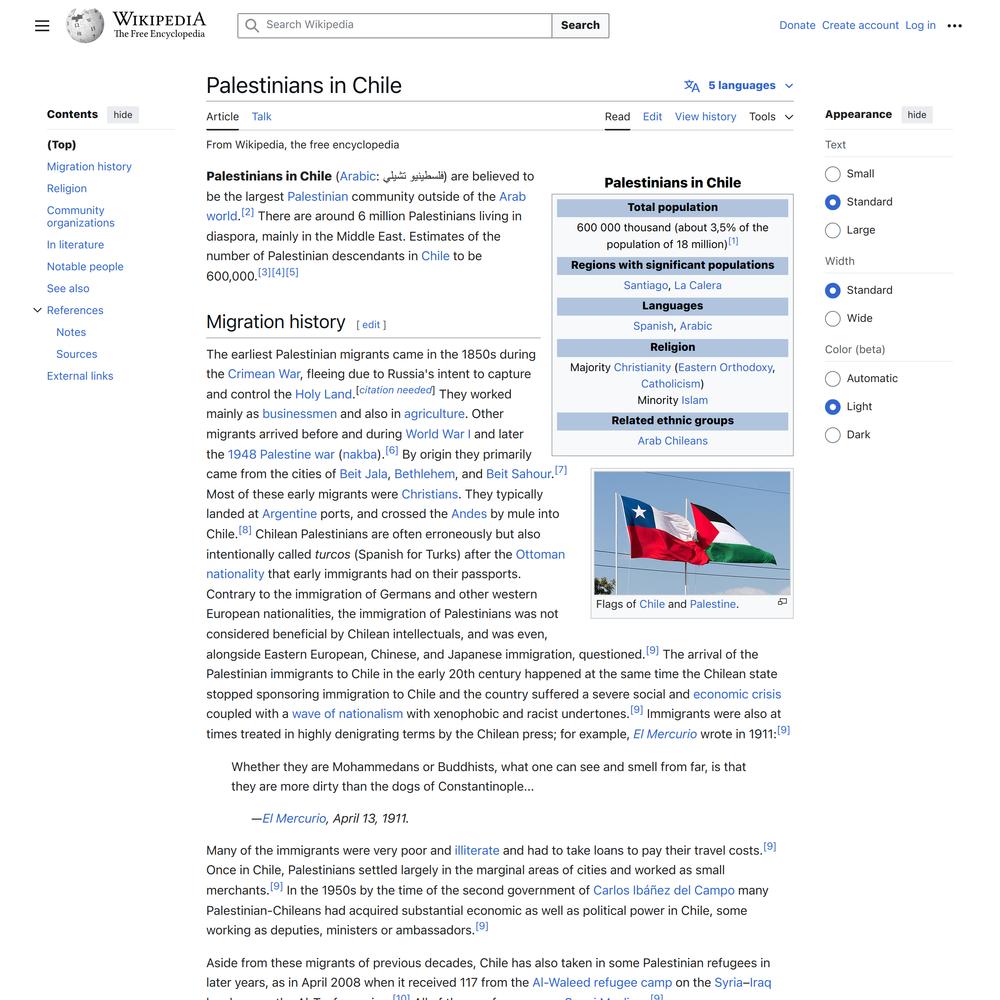Jump to Religion in contents
The image size is (1000, 1000).
[67, 189]
